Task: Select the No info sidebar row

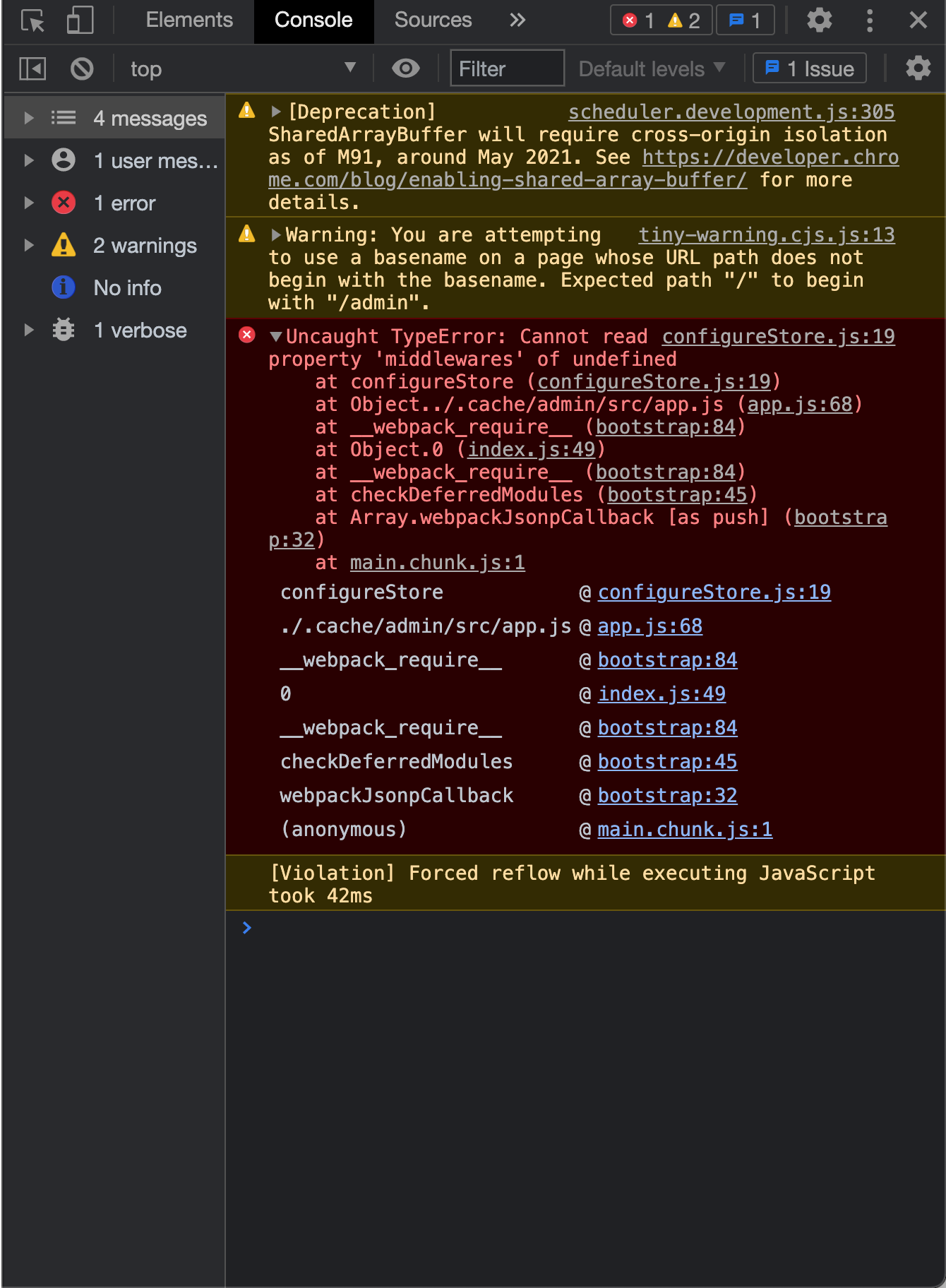Action: 114,287
